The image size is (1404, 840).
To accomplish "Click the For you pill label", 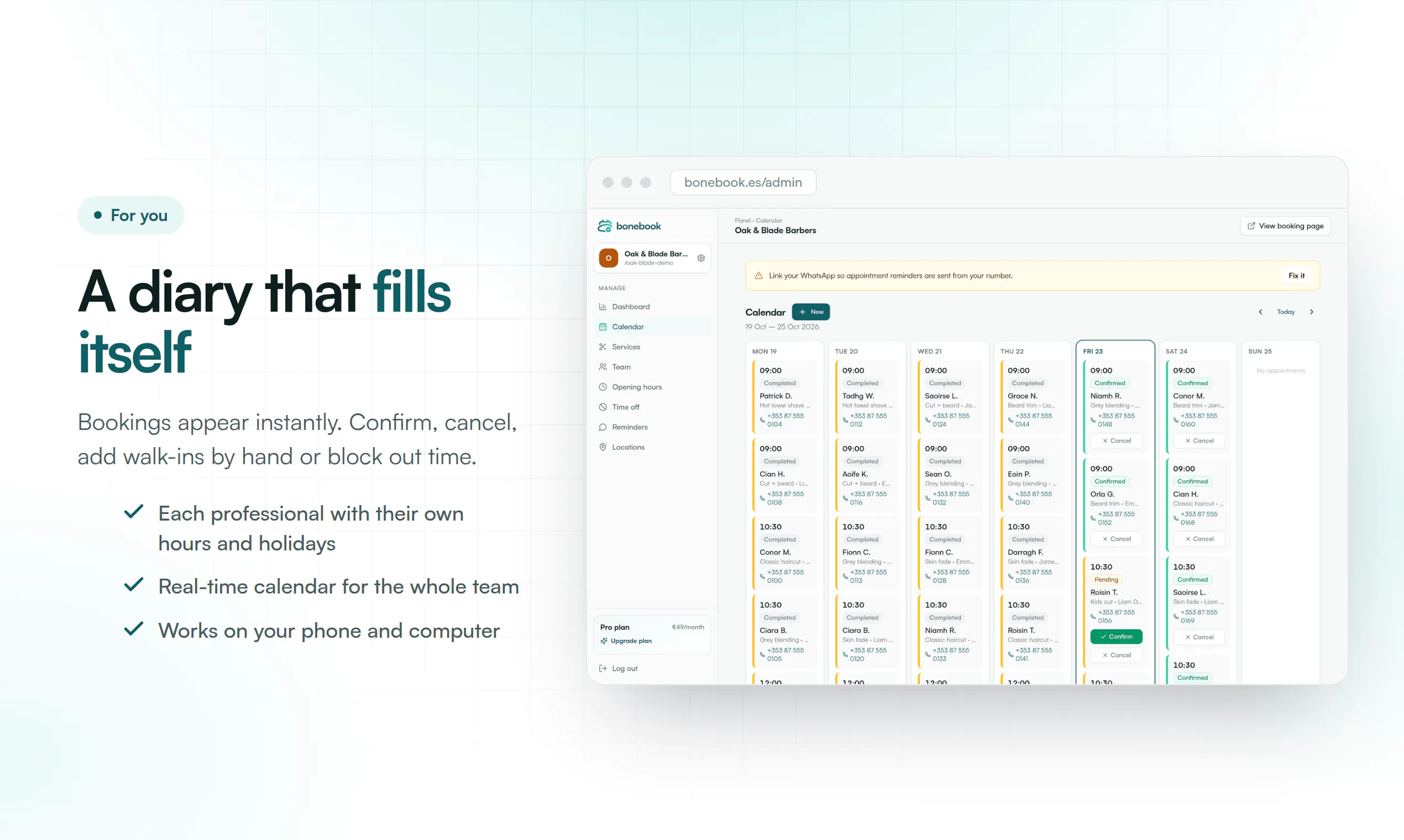I will click(132, 215).
